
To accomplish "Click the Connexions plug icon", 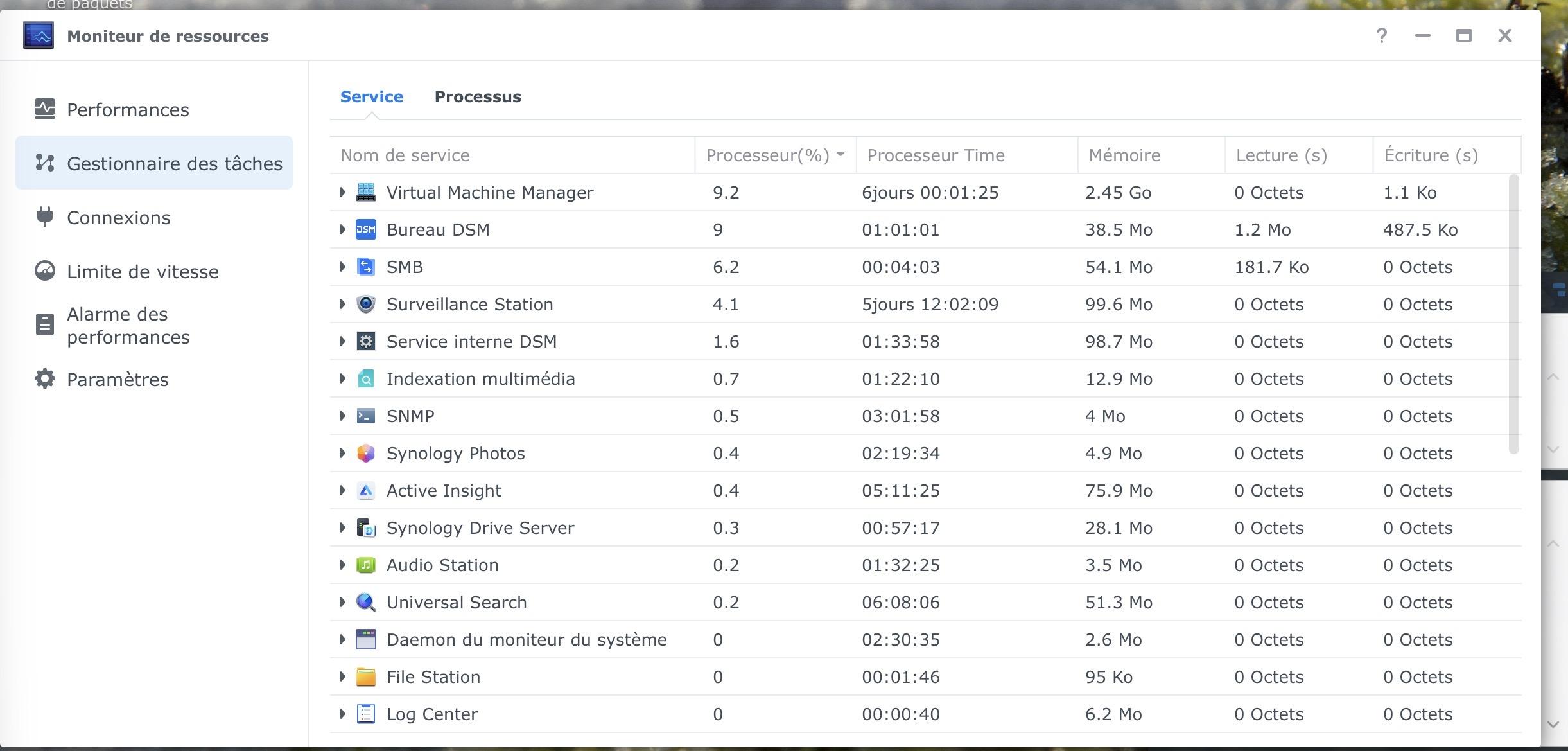I will pos(45,217).
